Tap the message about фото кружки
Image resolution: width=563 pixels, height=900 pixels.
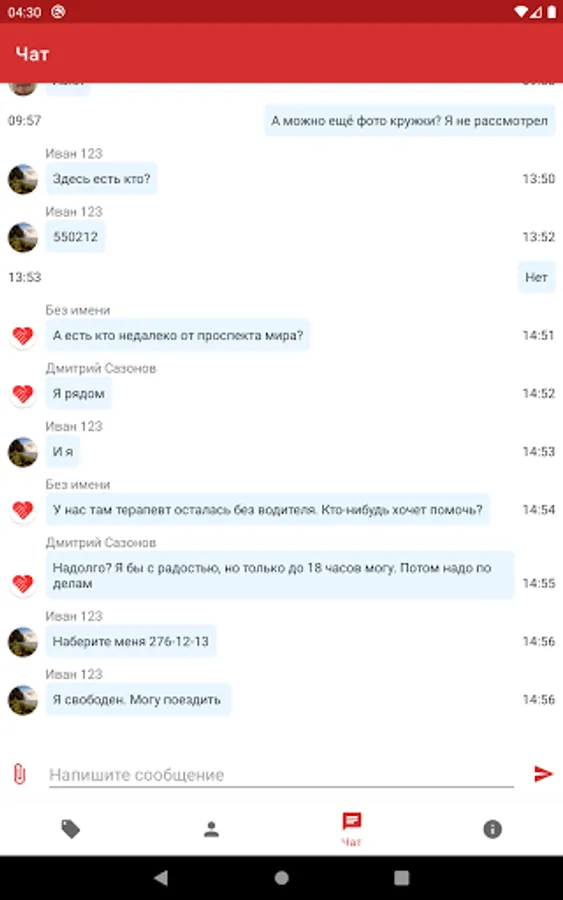(x=409, y=121)
